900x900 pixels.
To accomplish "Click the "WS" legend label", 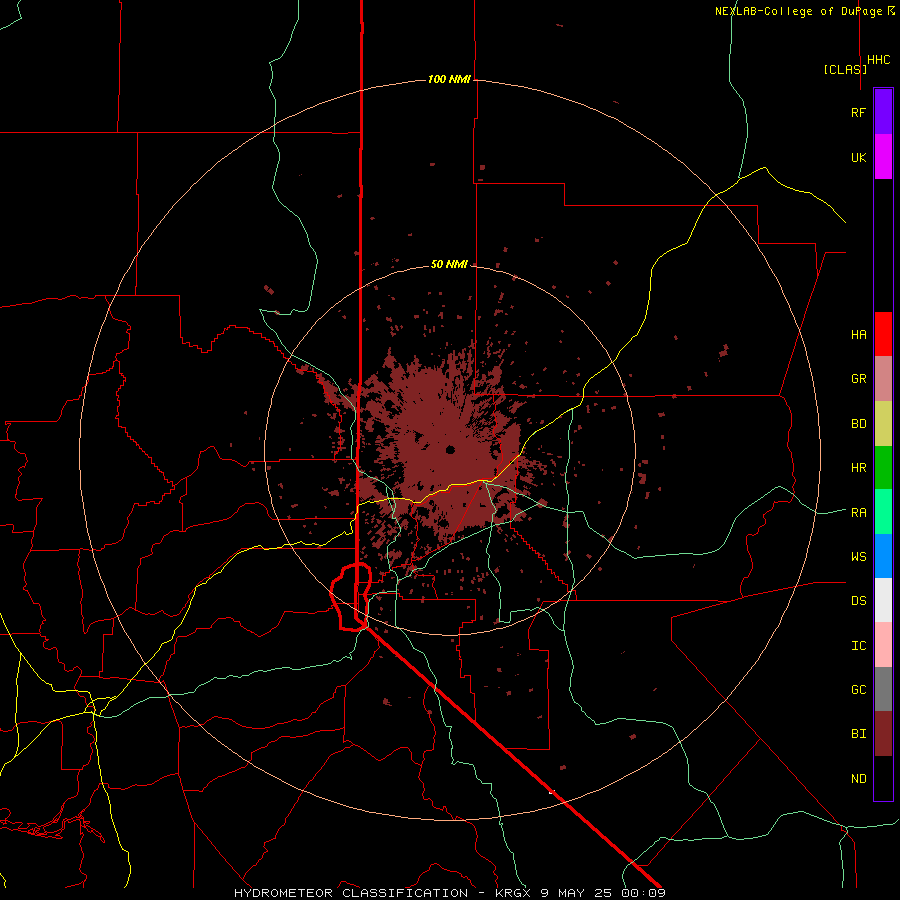I will pos(859,556).
